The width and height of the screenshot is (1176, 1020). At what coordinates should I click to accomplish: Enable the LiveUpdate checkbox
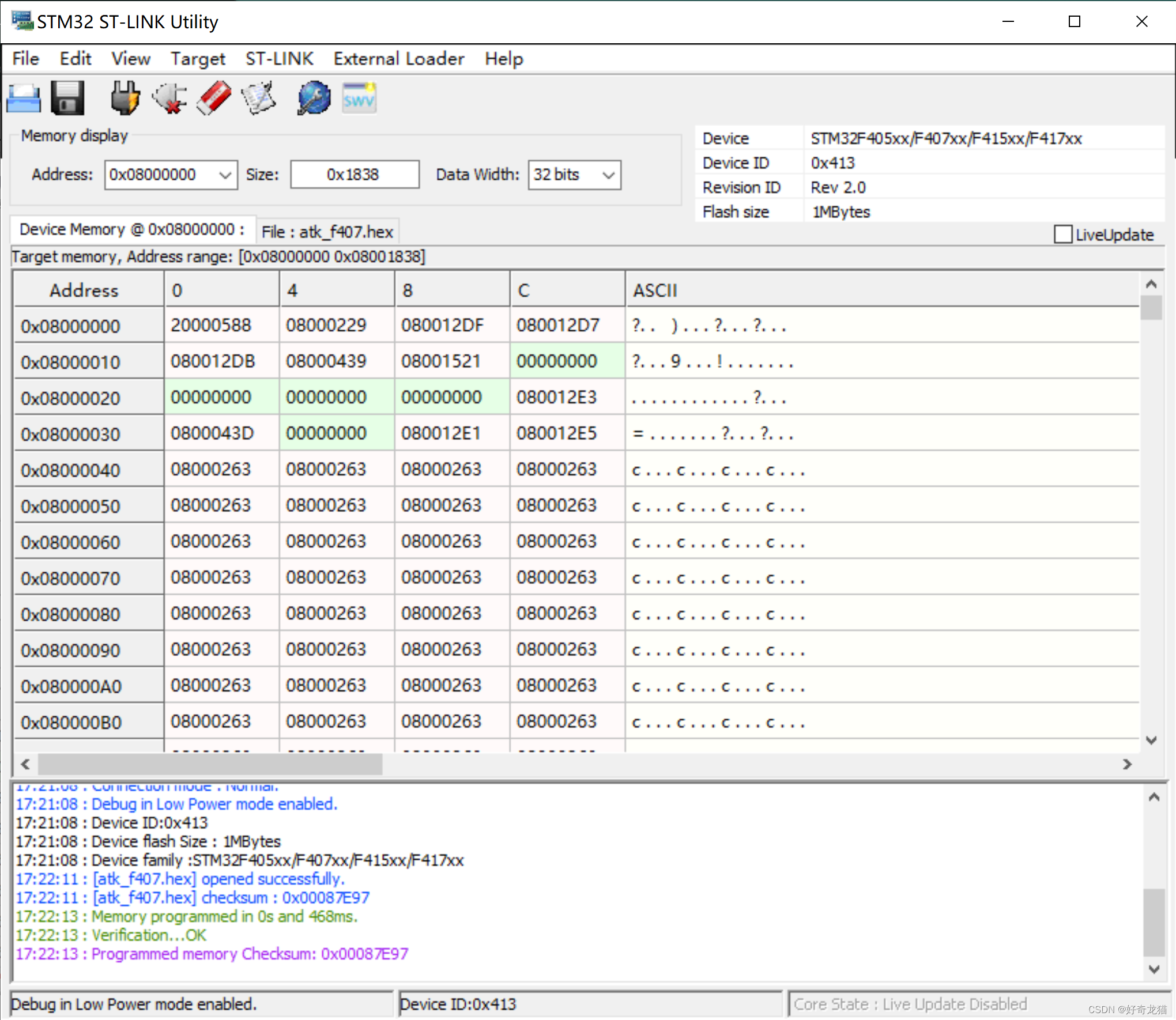coord(1062,235)
